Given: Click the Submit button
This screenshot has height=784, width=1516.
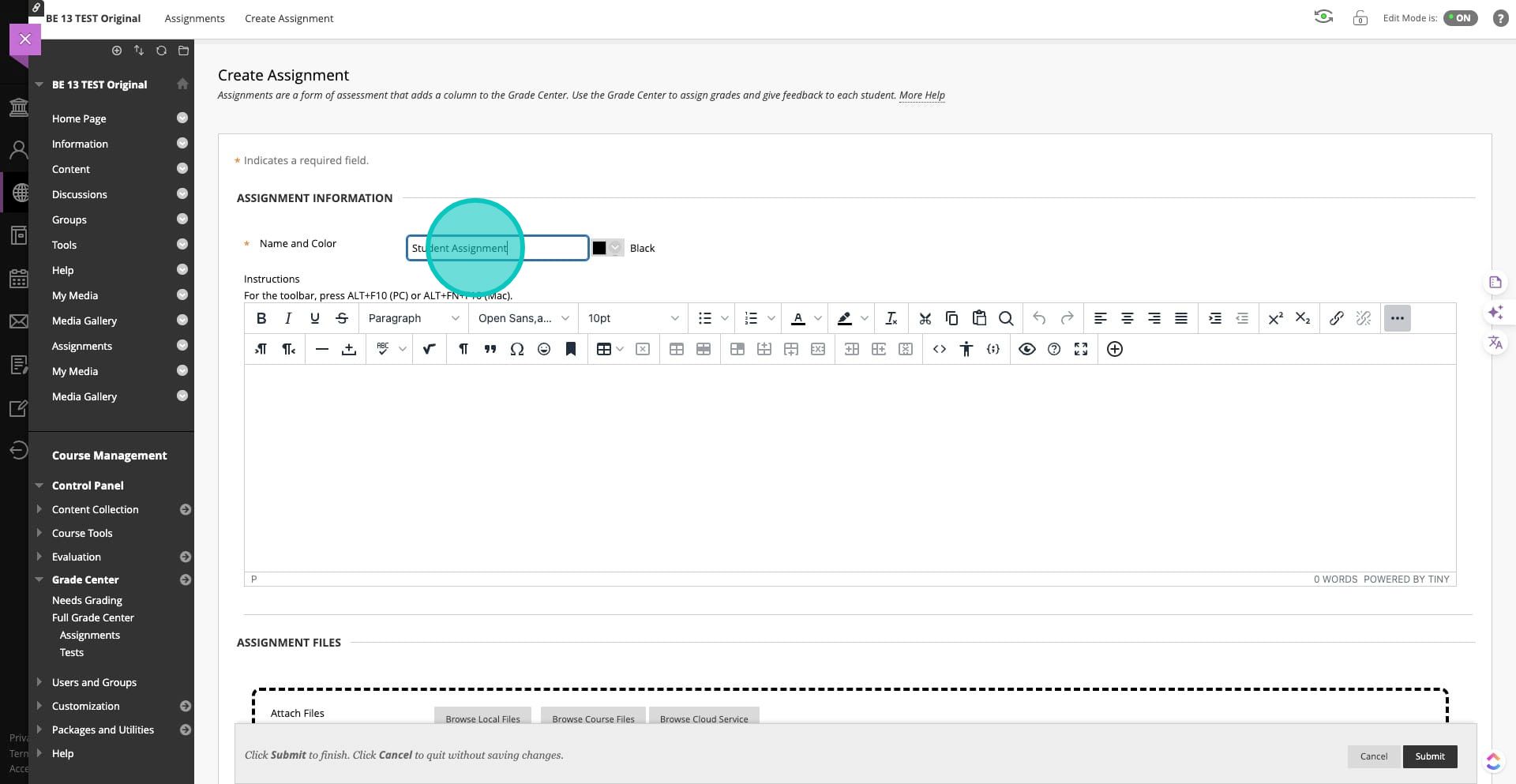Looking at the screenshot, I should [1429, 756].
